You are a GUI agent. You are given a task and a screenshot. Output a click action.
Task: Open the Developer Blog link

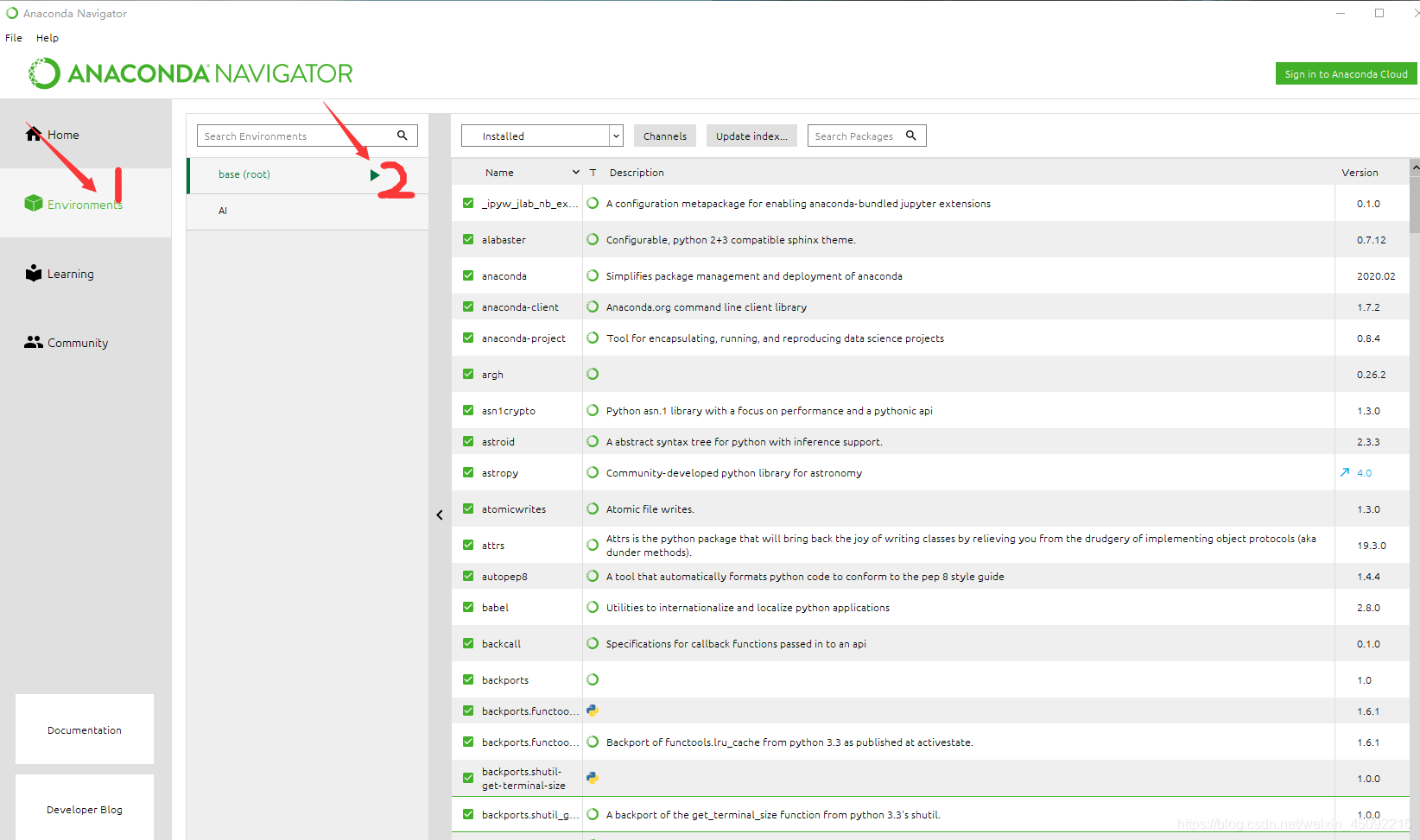85,809
